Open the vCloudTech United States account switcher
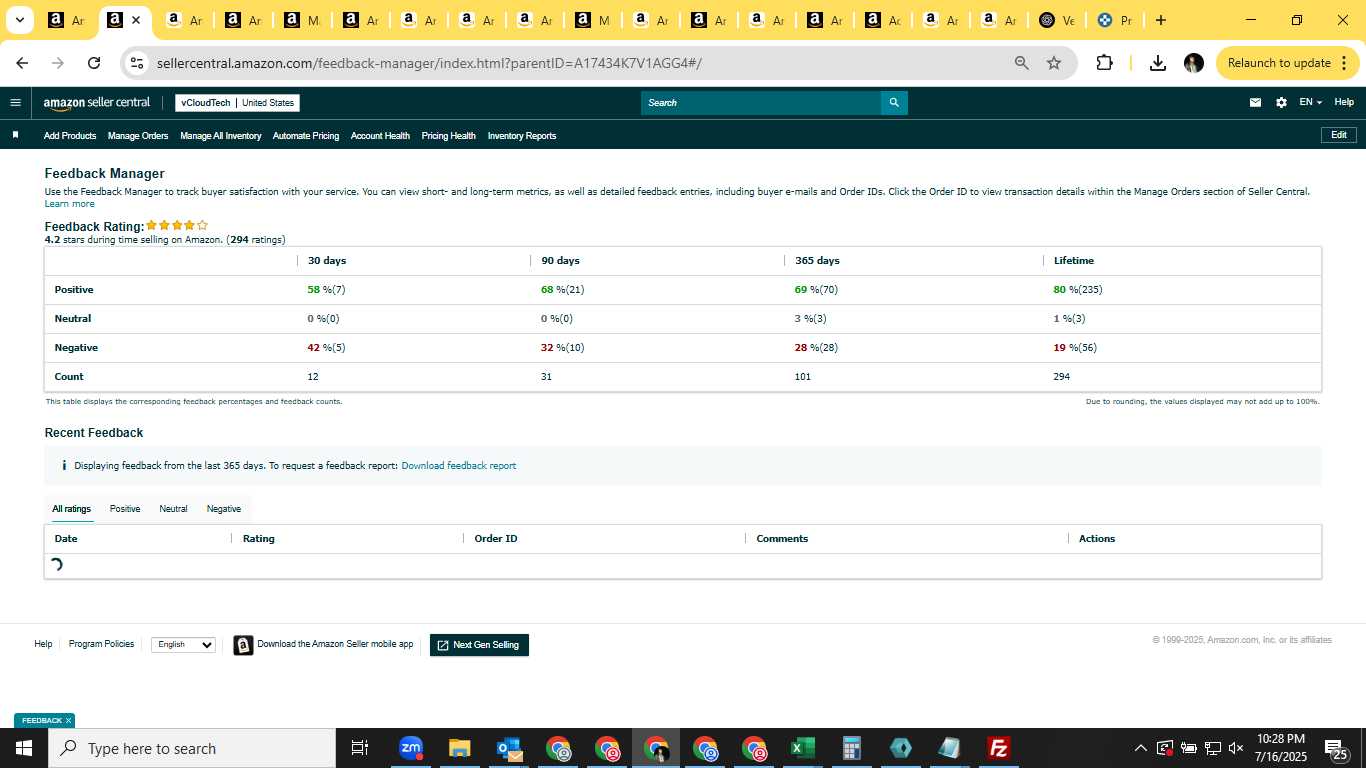Viewport: 1366px width, 768px height. (237, 103)
